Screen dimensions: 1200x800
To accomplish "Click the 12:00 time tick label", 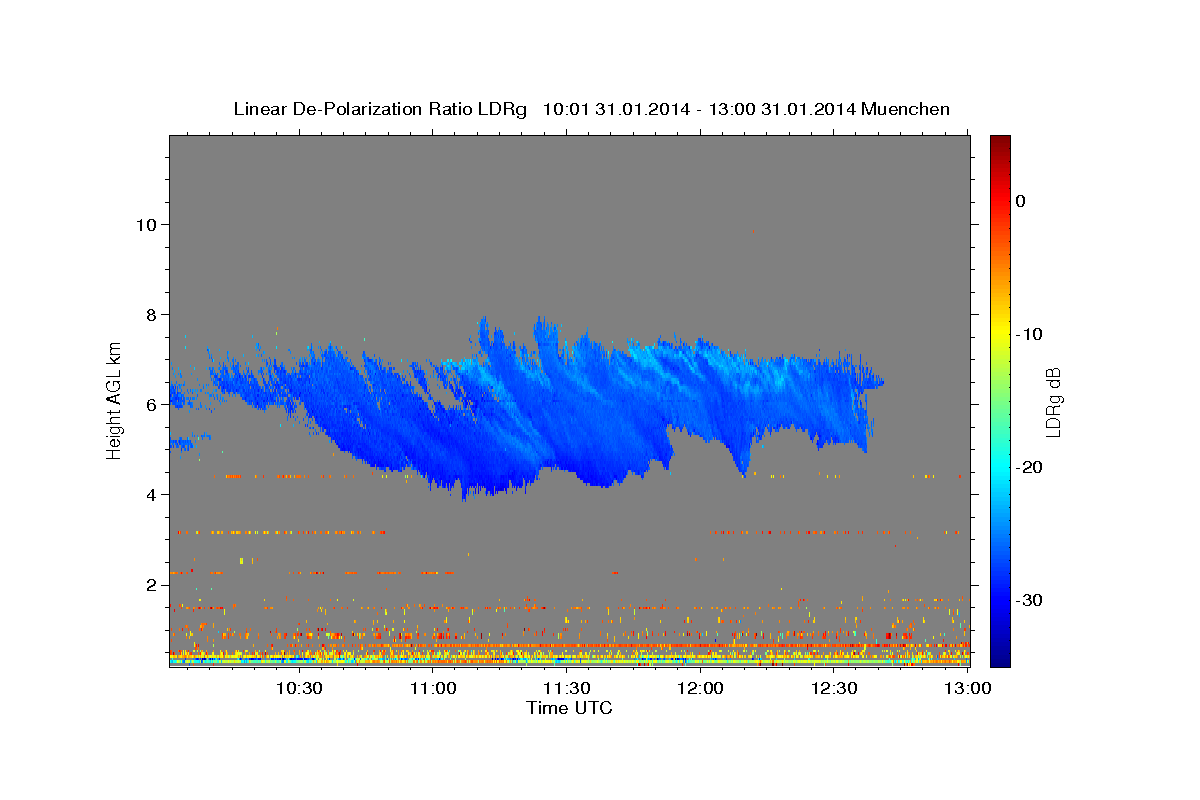I will [x=700, y=688].
